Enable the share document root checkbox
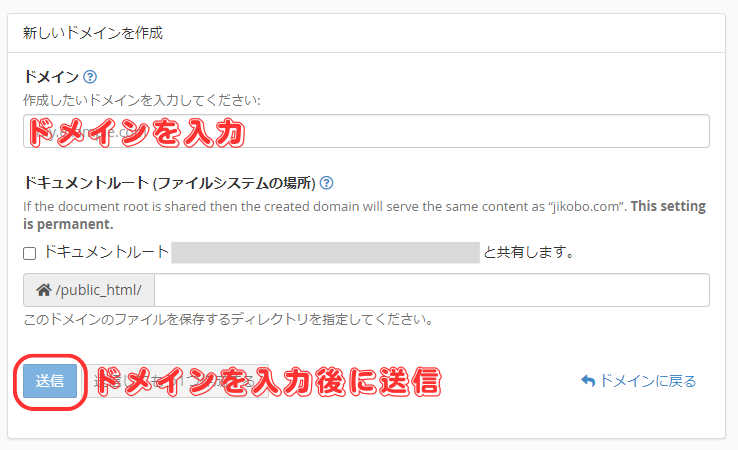The height and width of the screenshot is (450, 738). point(30,253)
